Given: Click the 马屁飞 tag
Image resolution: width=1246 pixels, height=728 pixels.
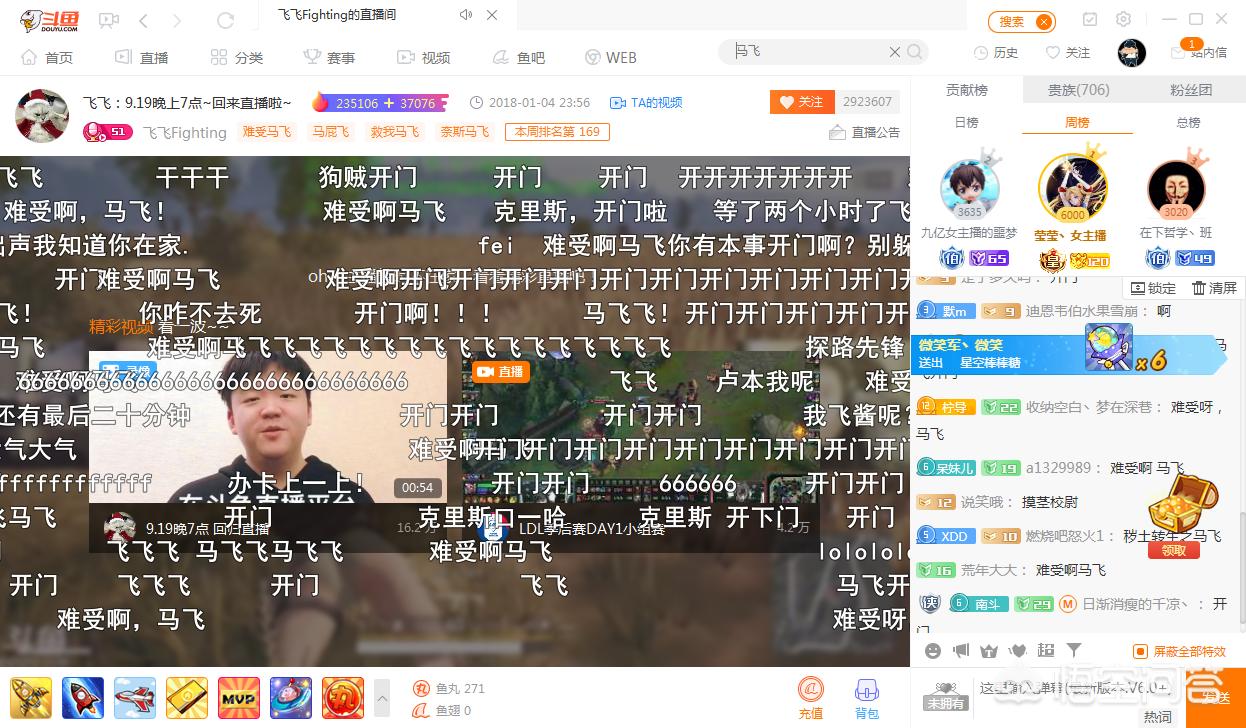Looking at the screenshot, I should click(330, 132).
